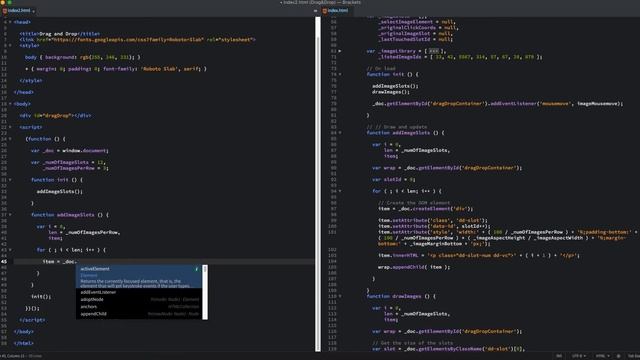The width and height of the screenshot is (640, 360).
Task: Select anchors from the code hints
Action: click(139, 307)
